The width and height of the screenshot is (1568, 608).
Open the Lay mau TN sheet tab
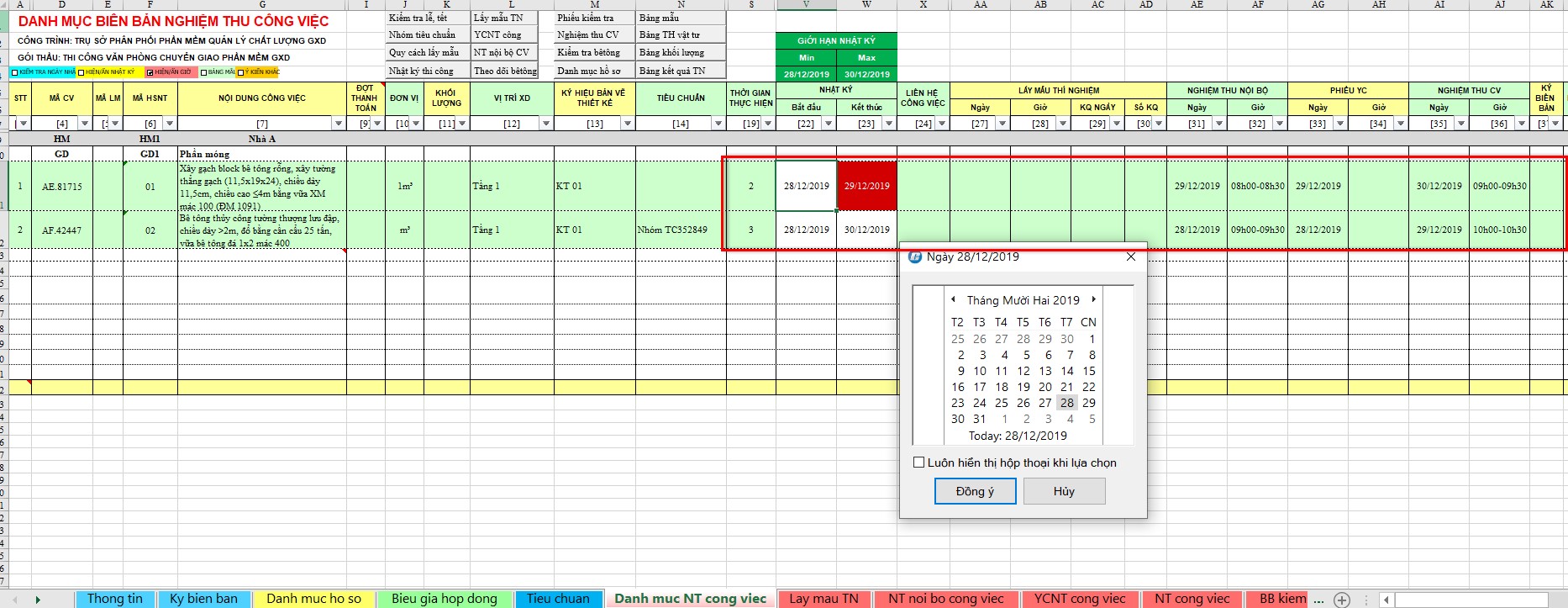(x=823, y=599)
